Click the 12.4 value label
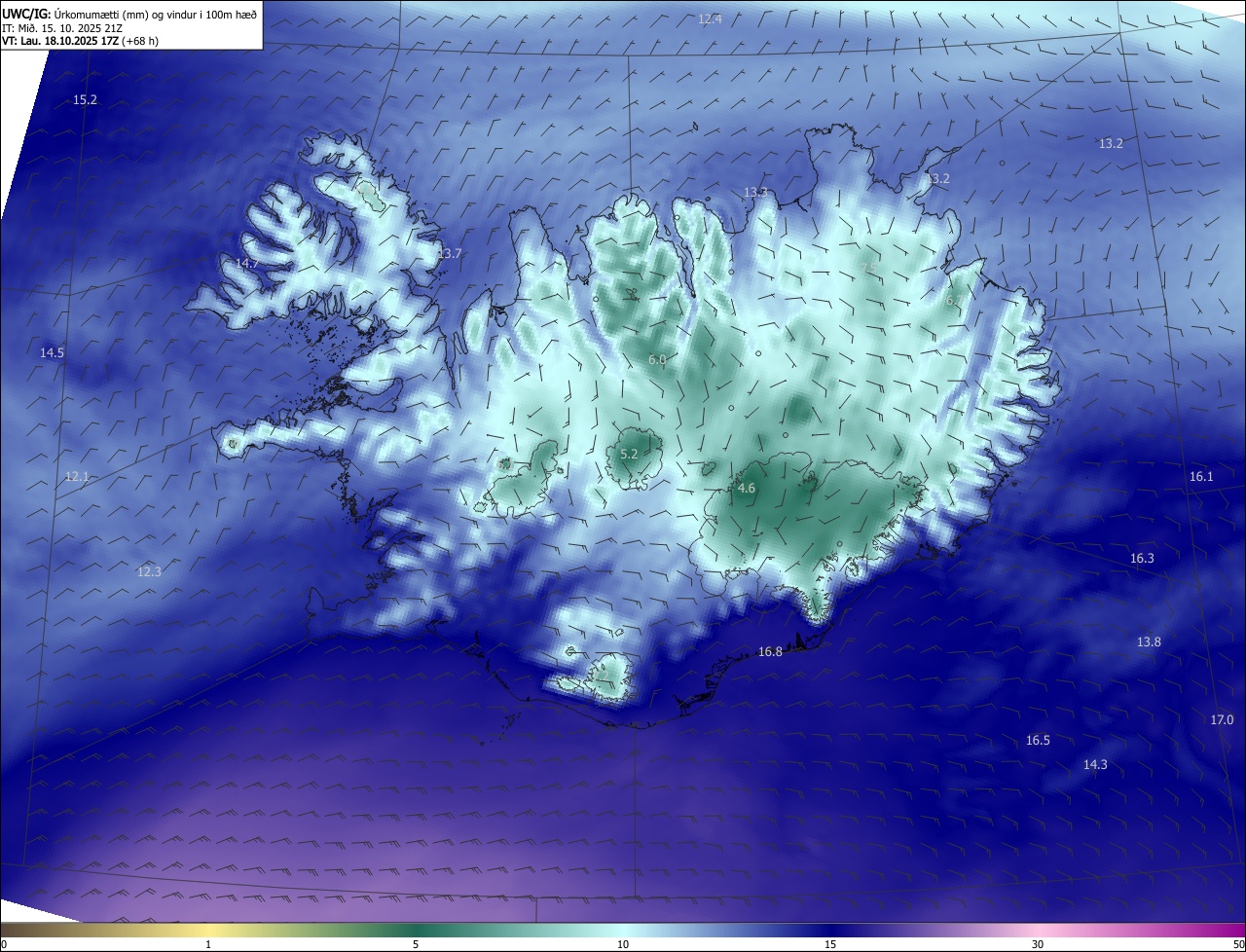 [x=711, y=19]
